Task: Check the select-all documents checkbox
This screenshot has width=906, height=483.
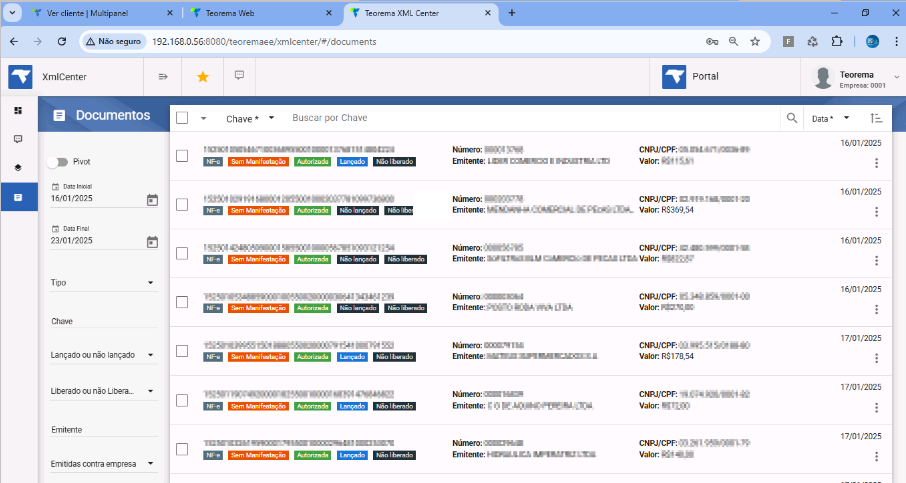Action: point(182,118)
